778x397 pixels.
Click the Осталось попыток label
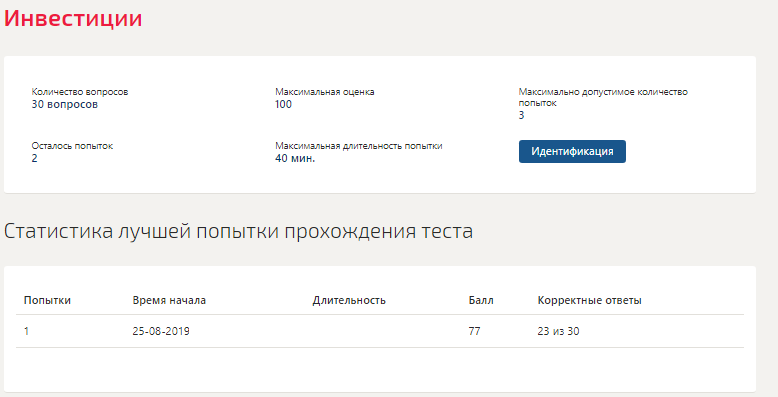[x=72, y=146]
